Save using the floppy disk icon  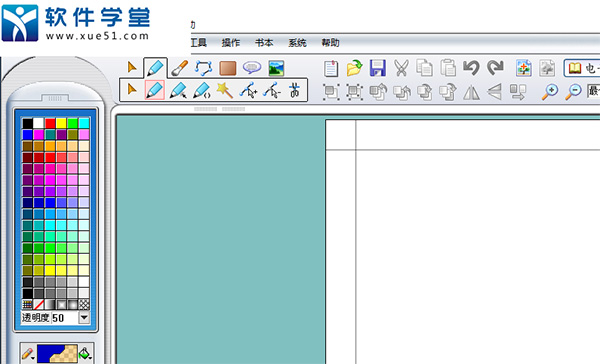[x=378, y=68]
